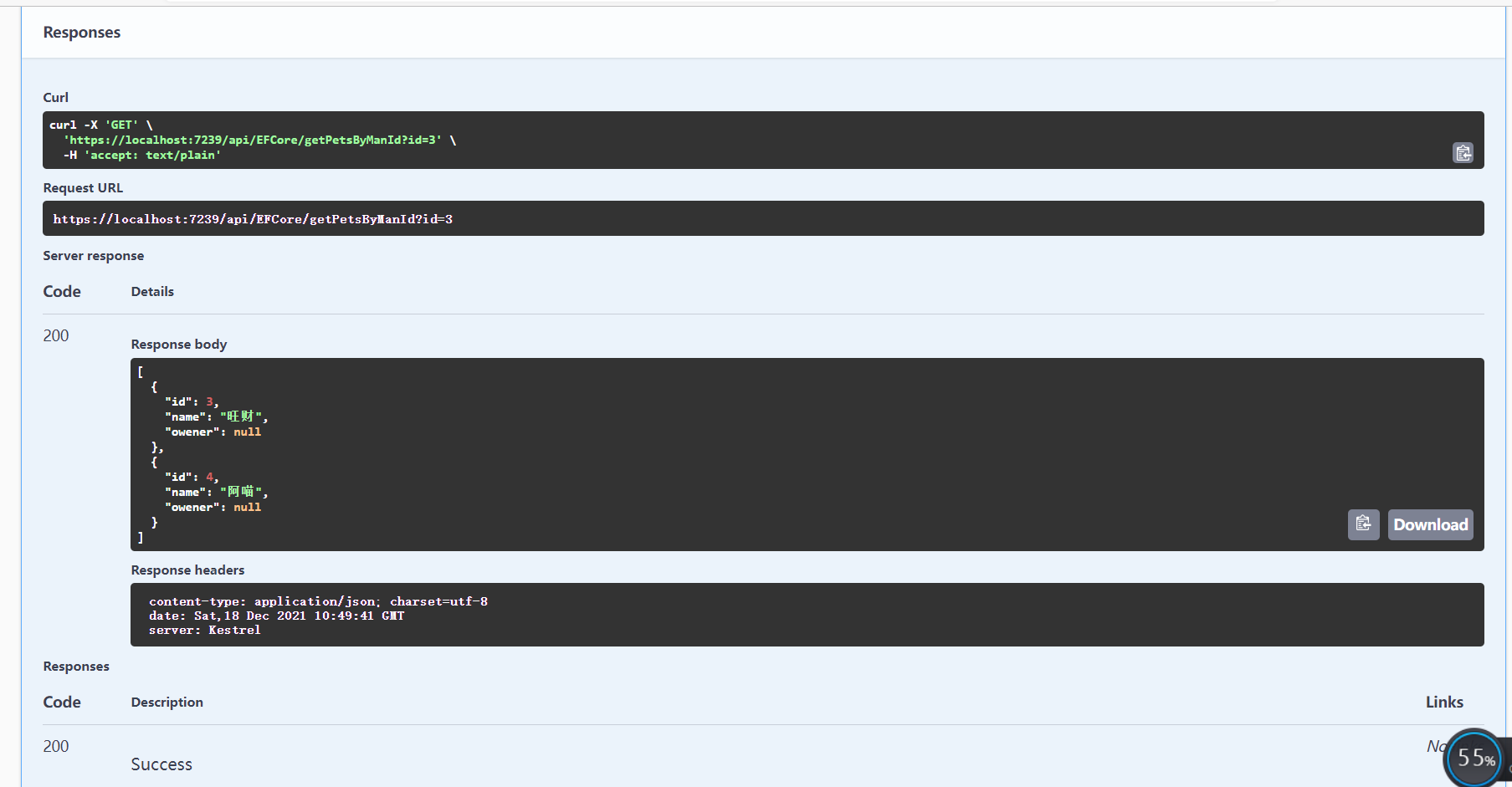The height and width of the screenshot is (787, 1512).
Task: Click the "owener": null line under 旺财
Action: point(213,432)
